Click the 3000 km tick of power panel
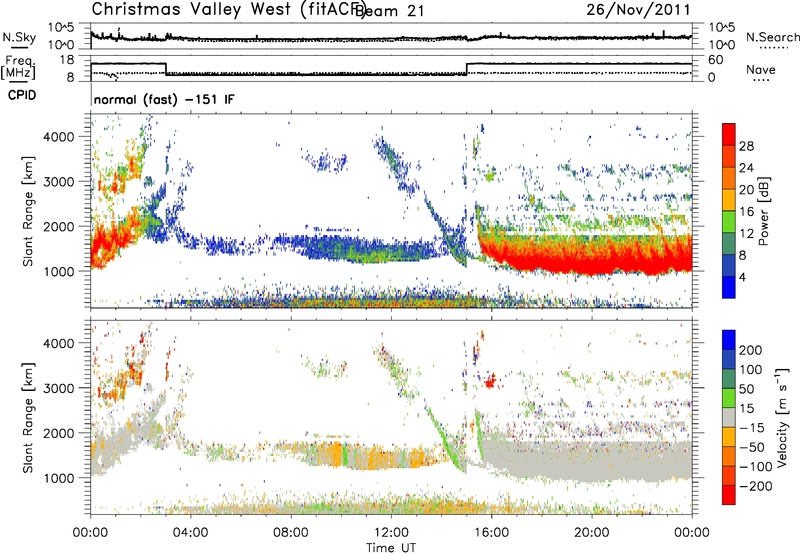Image resolution: width=800 pixels, height=554 pixels. click(x=59, y=182)
